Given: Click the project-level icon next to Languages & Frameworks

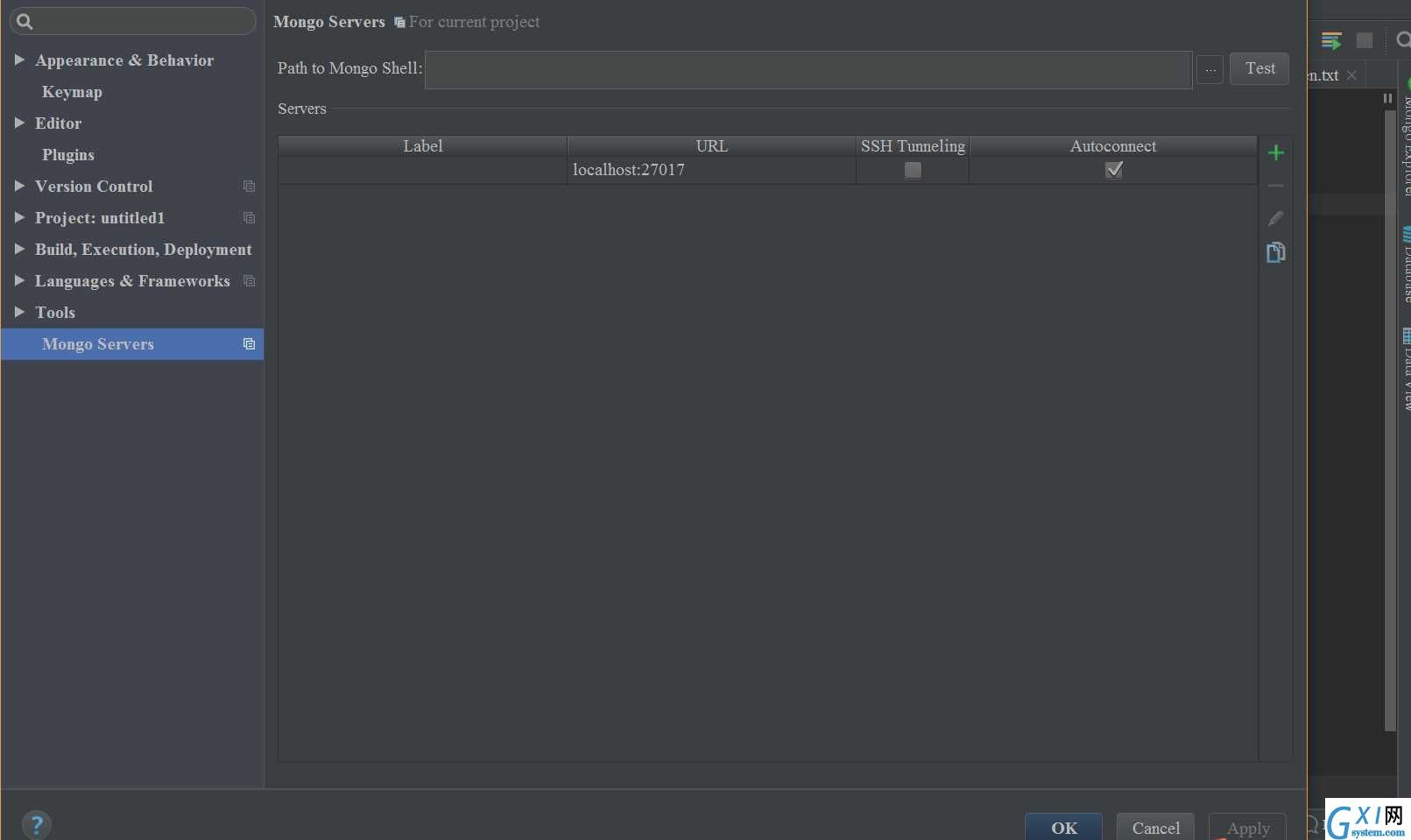Looking at the screenshot, I should coord(249,281).
